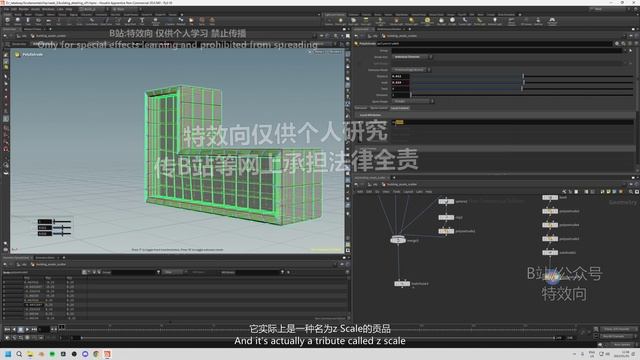The image size is (640, 360).
Task: Switch to Spine Control parameter tab
Action: pos(379,108)
